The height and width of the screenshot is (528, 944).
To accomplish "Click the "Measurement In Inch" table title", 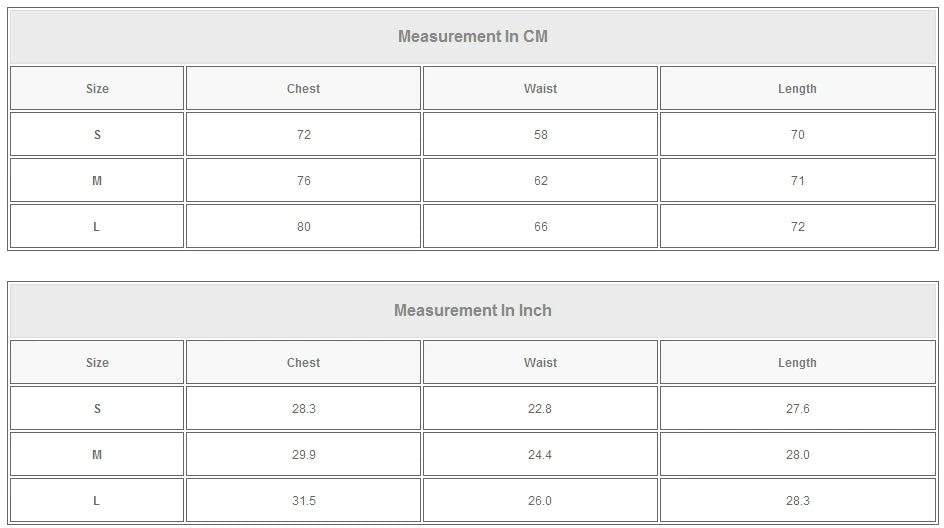I will pyautogui.click(x=472, y=311).
